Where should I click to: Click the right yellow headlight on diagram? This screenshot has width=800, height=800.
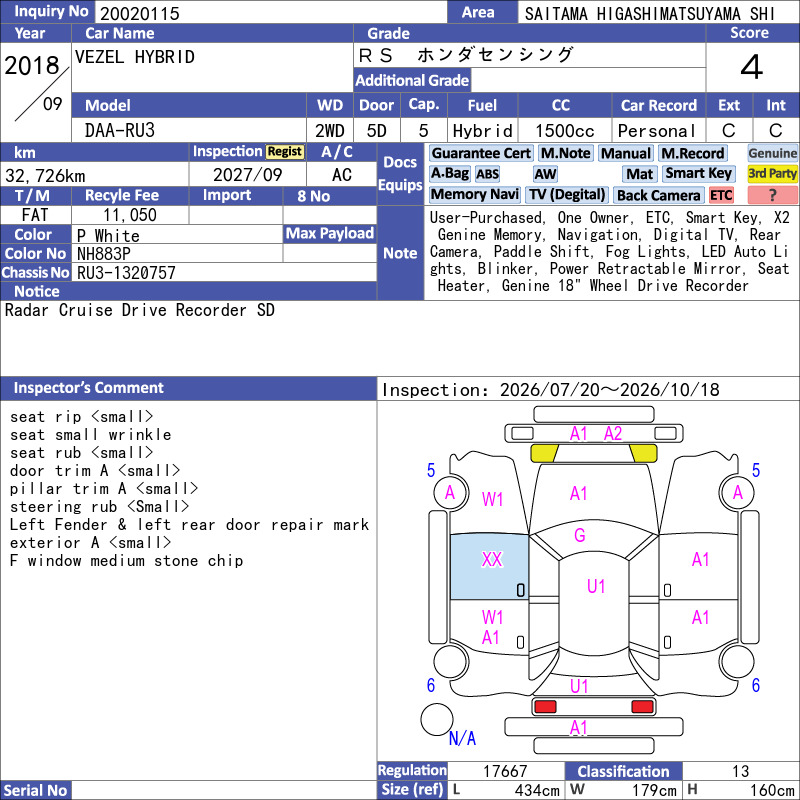coord(643,453)
